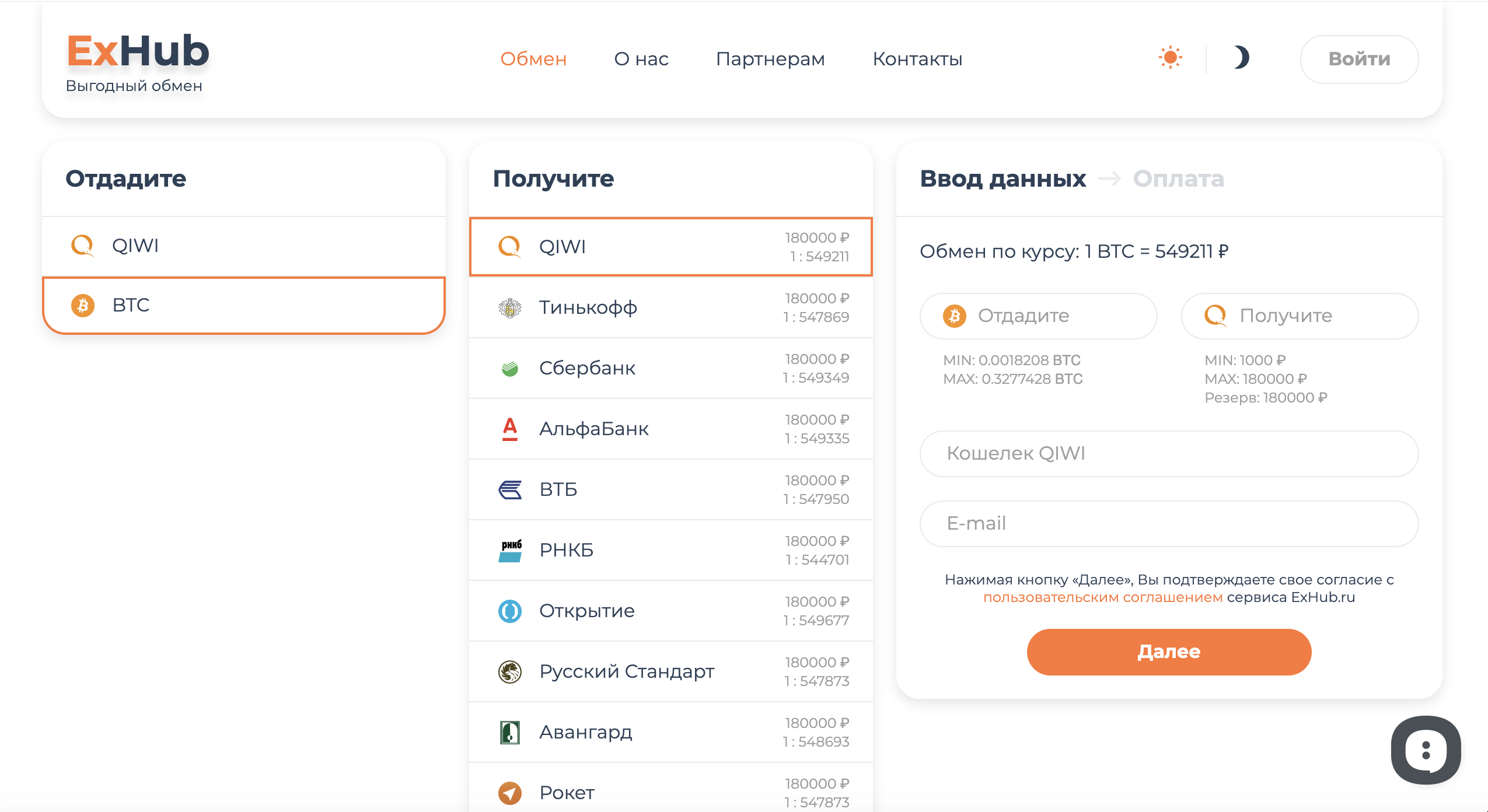Focus the E-mail input field
The height and width of the screenshot is (812, 1488).
1169,524
